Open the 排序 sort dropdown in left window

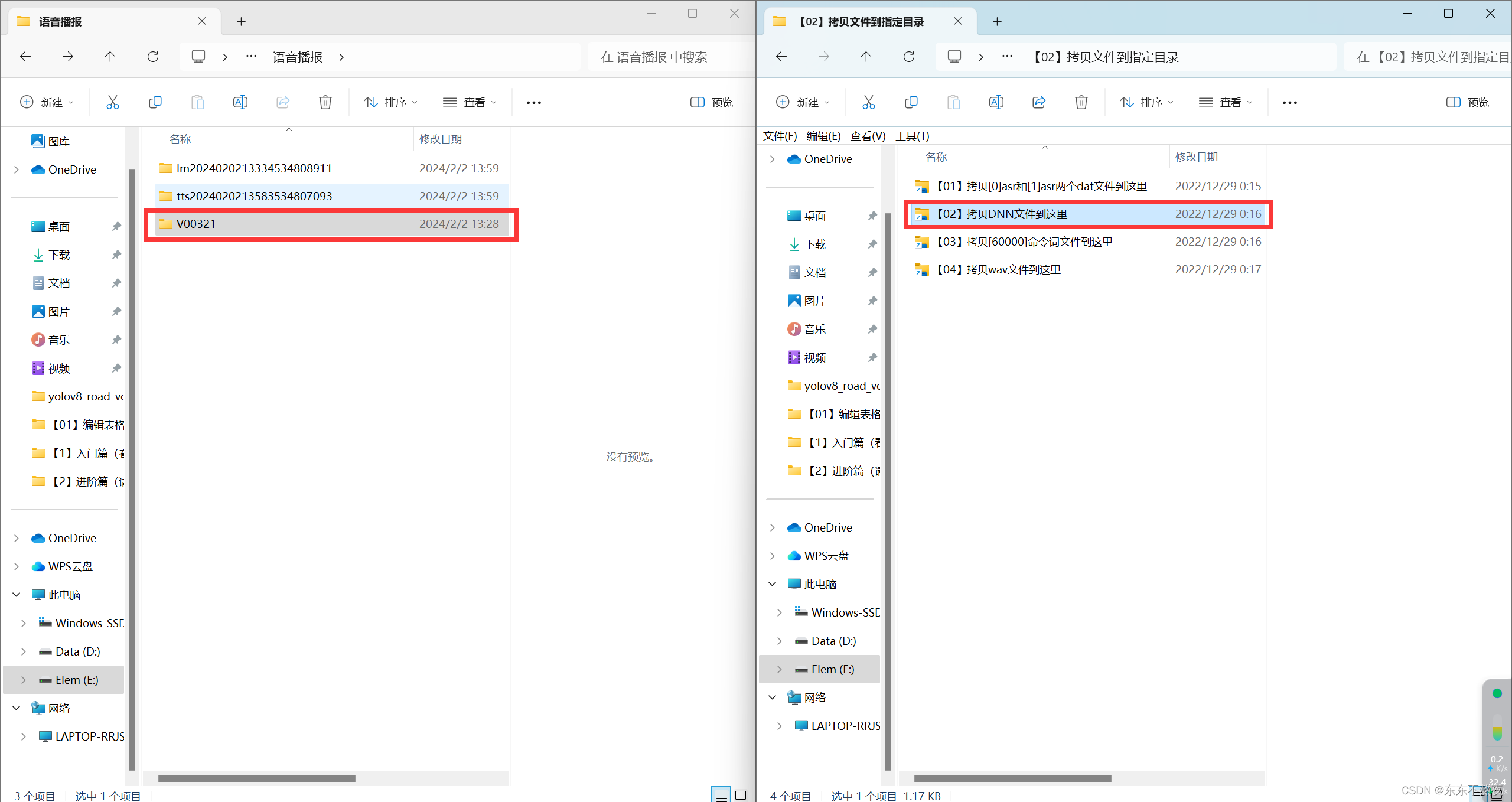[x=390, y=102]
